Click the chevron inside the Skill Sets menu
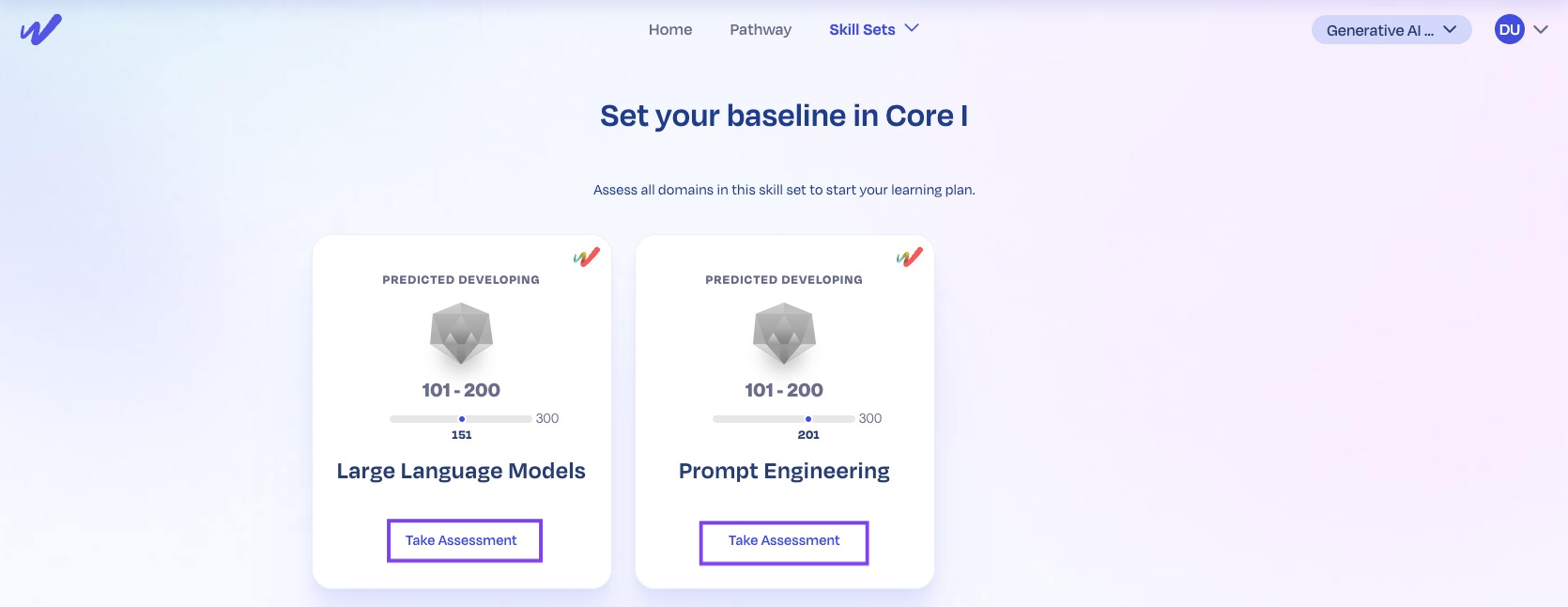 910,29
